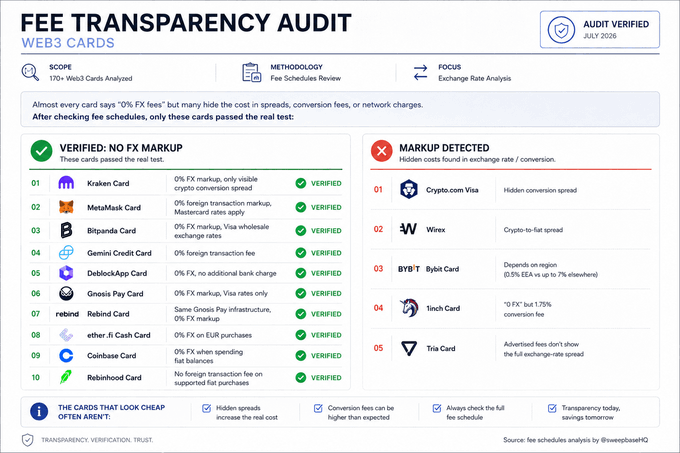Click the Robinhood feather logo
Screen dimensions: 680x453
click(x=66, y=377)
